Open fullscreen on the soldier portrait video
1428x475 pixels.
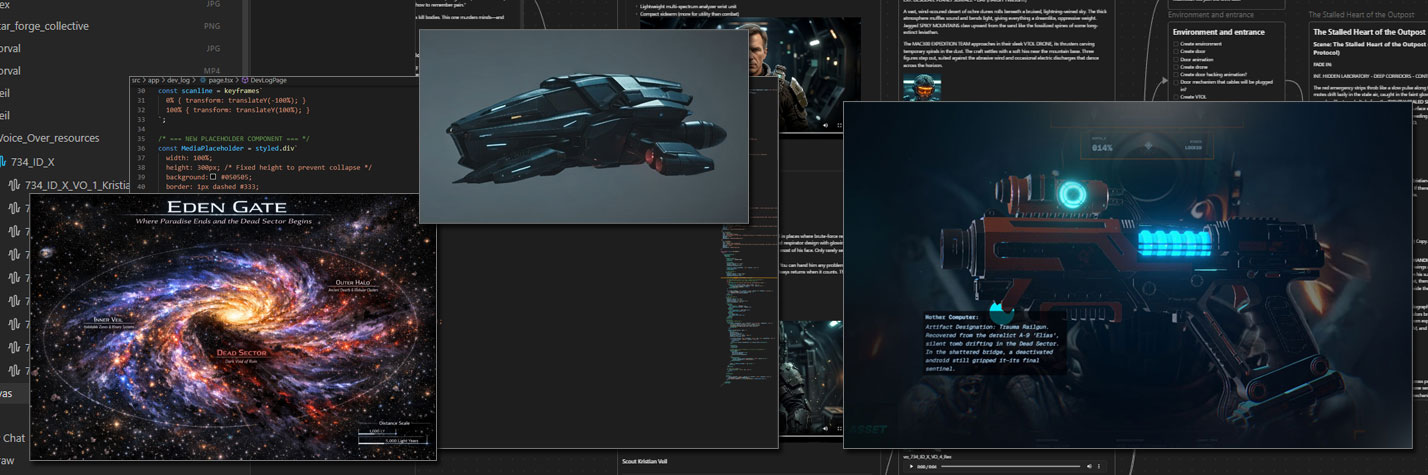point(839,126)
